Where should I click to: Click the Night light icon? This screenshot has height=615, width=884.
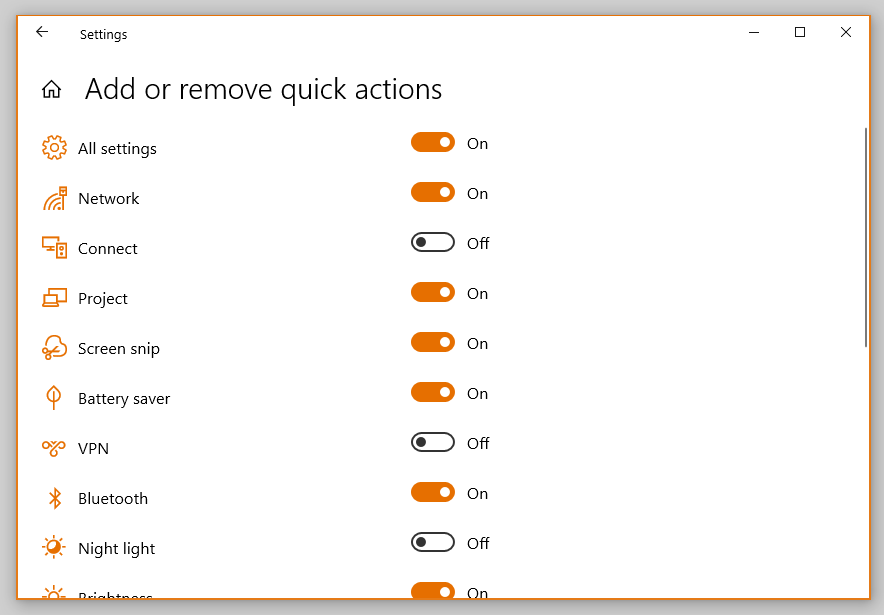coord(54,548)
